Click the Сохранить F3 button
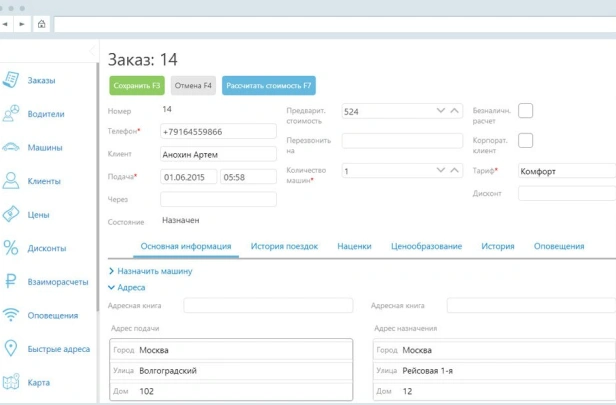 pos(137,86)
